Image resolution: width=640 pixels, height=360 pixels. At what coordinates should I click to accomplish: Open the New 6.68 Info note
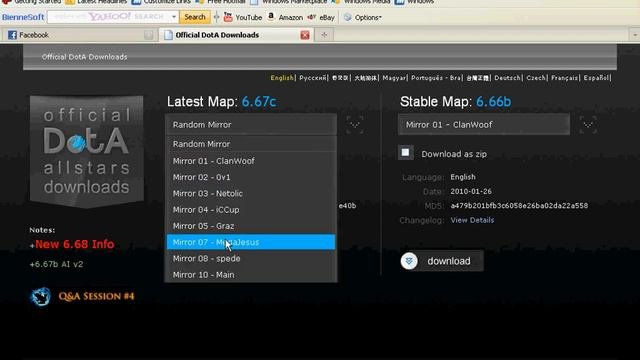tap(74, 244)
